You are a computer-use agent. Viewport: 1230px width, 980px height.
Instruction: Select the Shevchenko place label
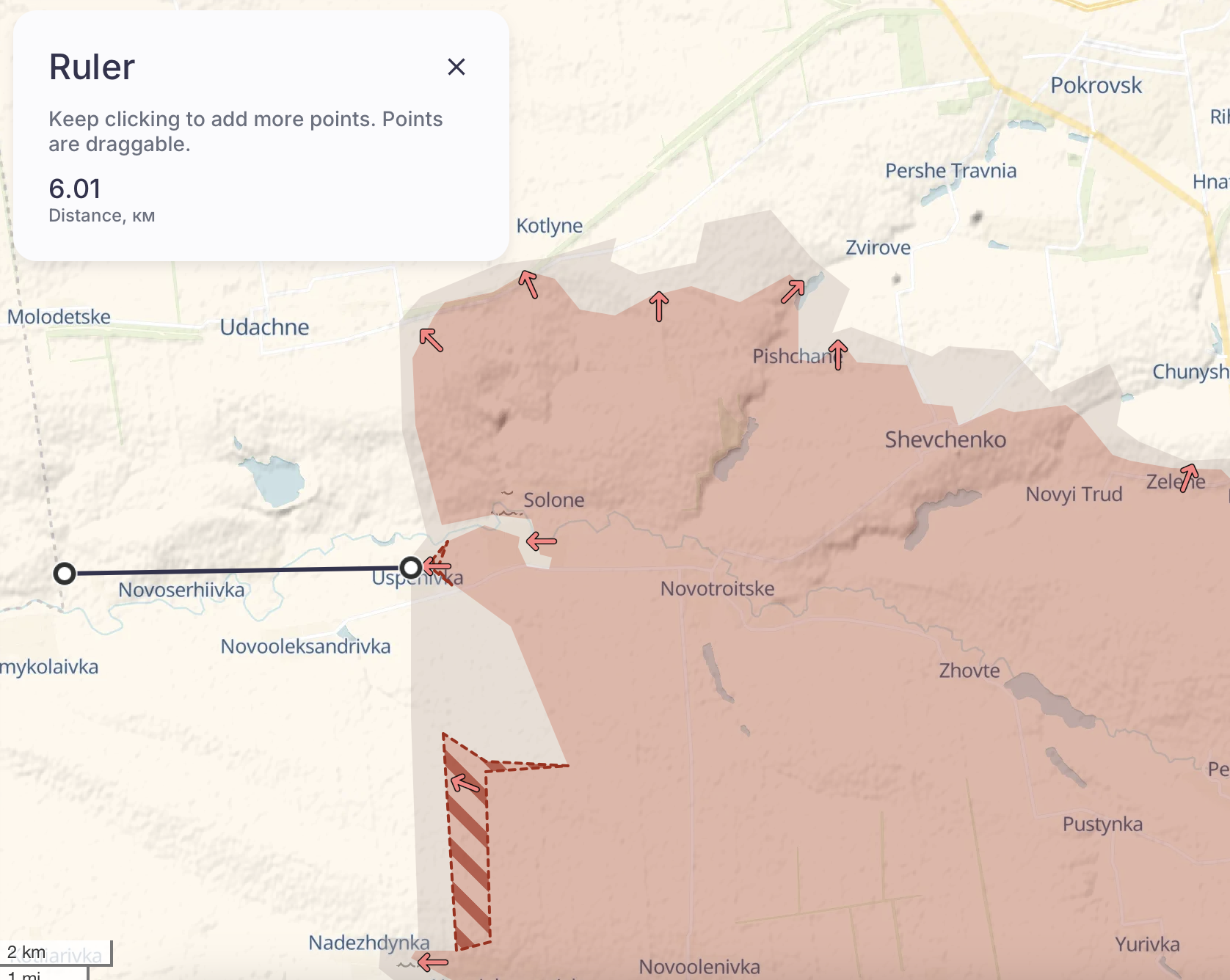(945, 439)
